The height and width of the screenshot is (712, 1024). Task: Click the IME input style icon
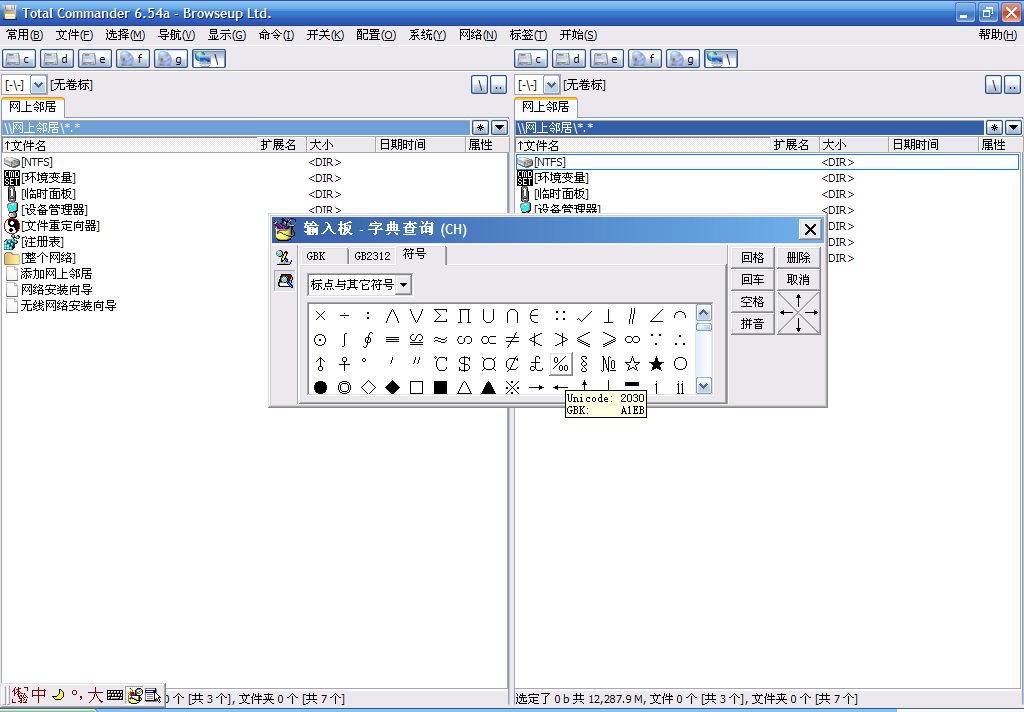(x=20, y=694)
